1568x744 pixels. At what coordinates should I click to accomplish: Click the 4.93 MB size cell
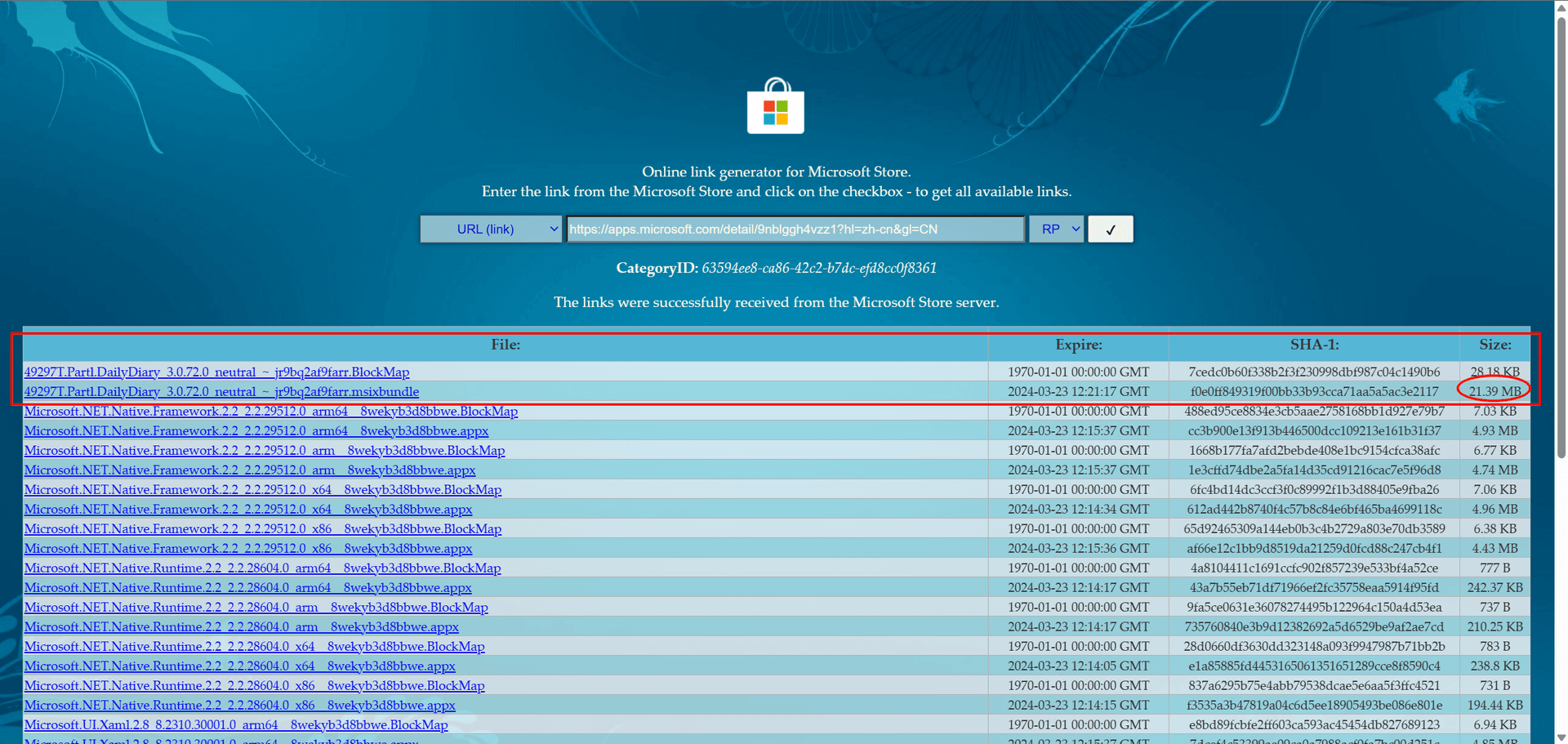tap(1495, 431)
